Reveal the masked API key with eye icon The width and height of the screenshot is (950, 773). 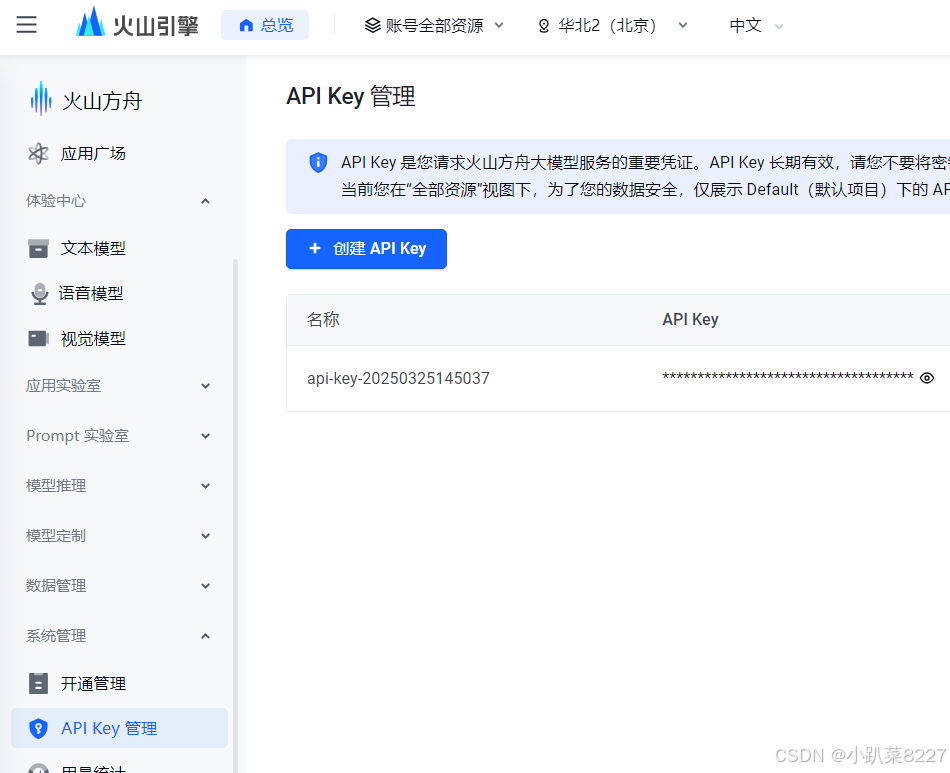point(926,378)
